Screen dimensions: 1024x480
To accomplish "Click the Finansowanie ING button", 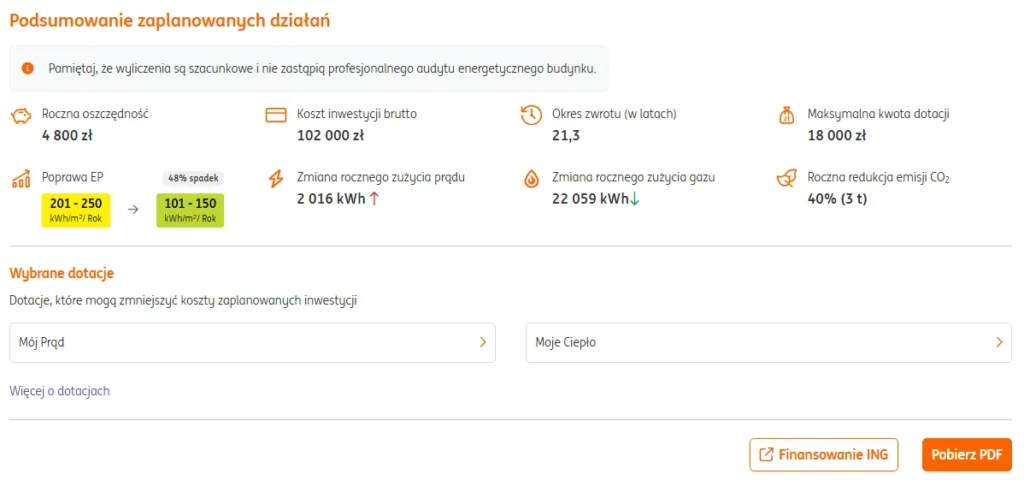I will point(824,455).
